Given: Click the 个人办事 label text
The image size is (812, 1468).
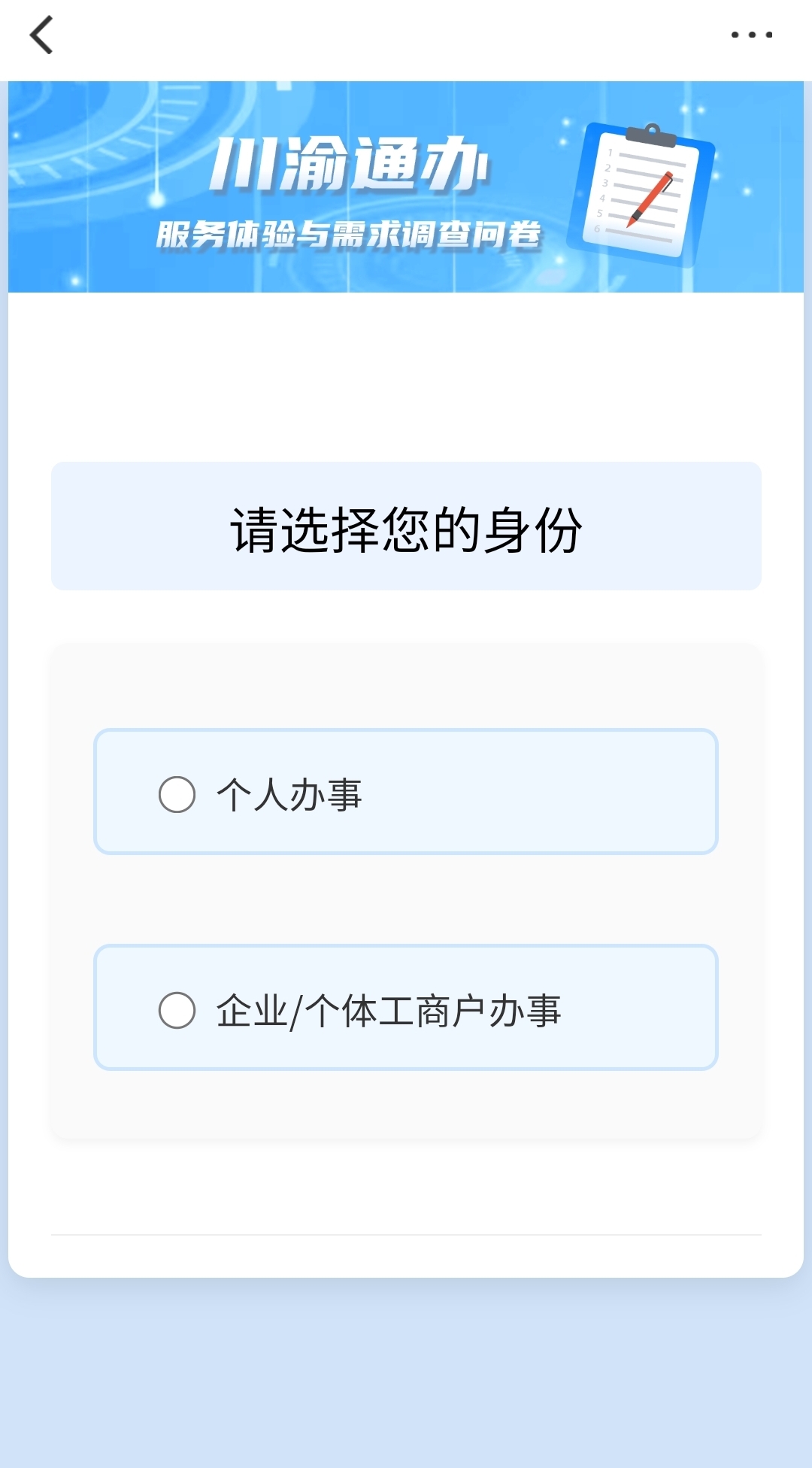Looking at the screenshot, I should (289, 795).
